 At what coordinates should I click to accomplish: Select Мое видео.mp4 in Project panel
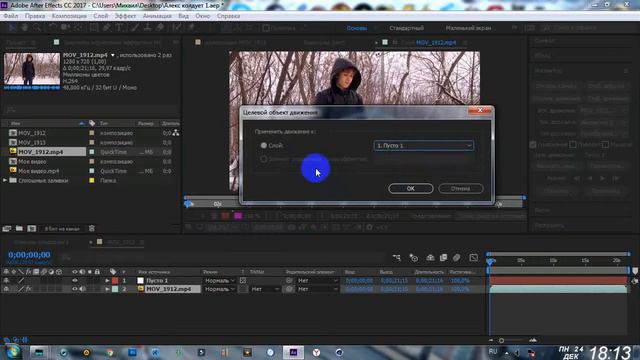(x=39, y=171)
